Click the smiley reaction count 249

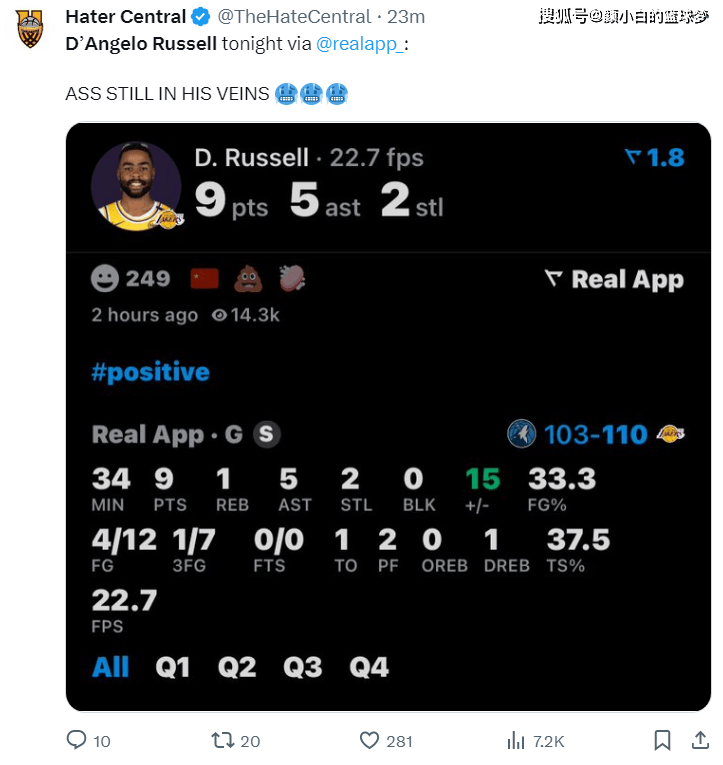point(131,279)
